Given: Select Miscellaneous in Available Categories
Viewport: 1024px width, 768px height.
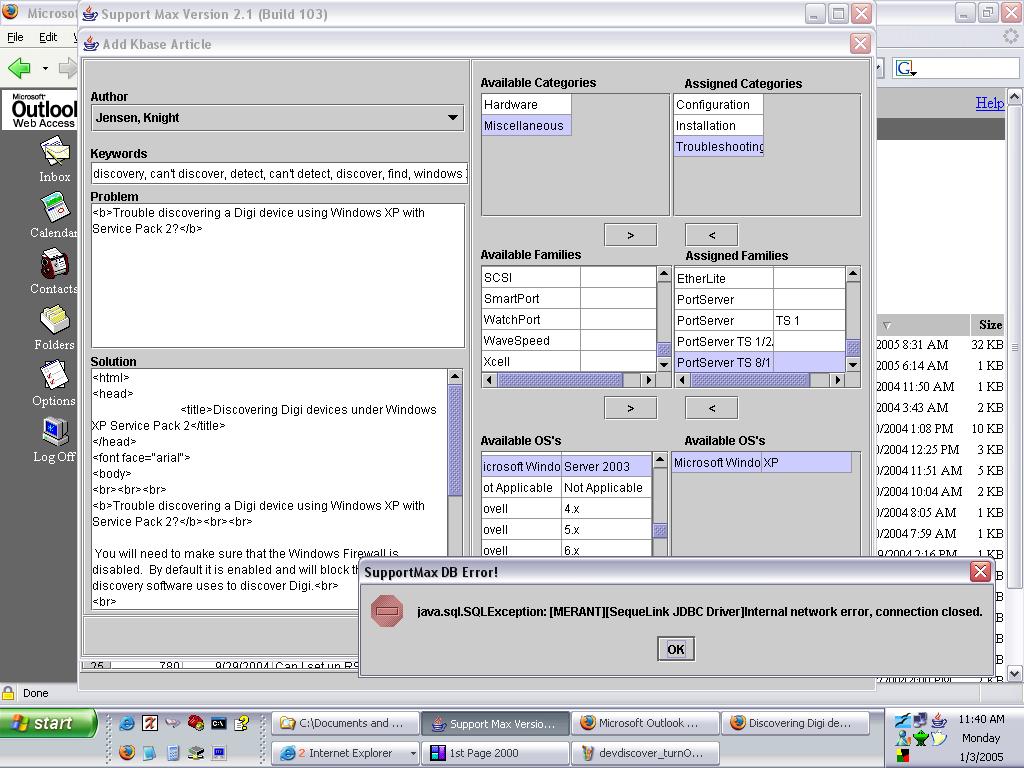Looking at the screenshot, I should click(x=524, y=126).
